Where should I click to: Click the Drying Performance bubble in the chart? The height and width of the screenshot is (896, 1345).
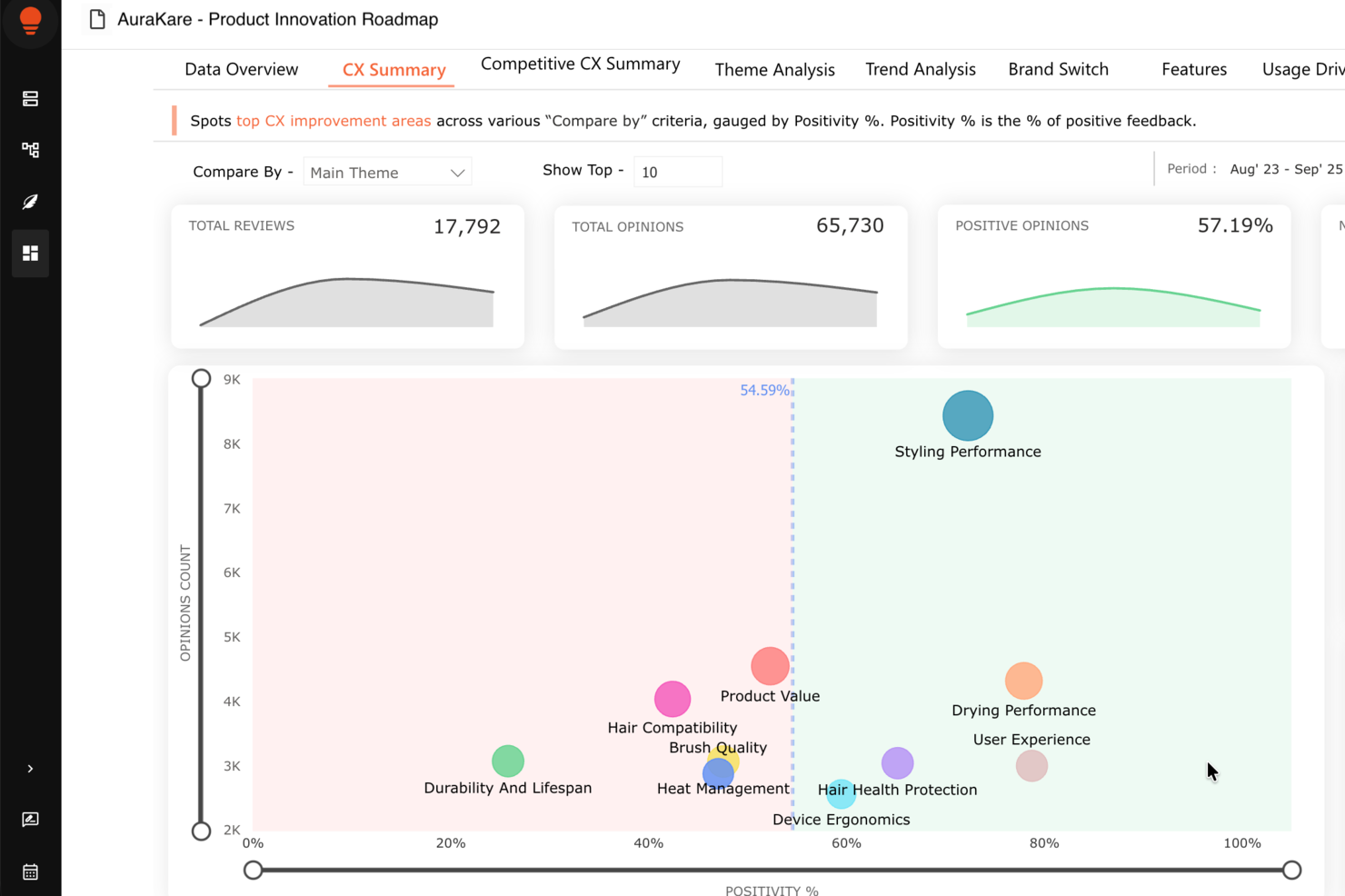click(x=1023, y=680)
